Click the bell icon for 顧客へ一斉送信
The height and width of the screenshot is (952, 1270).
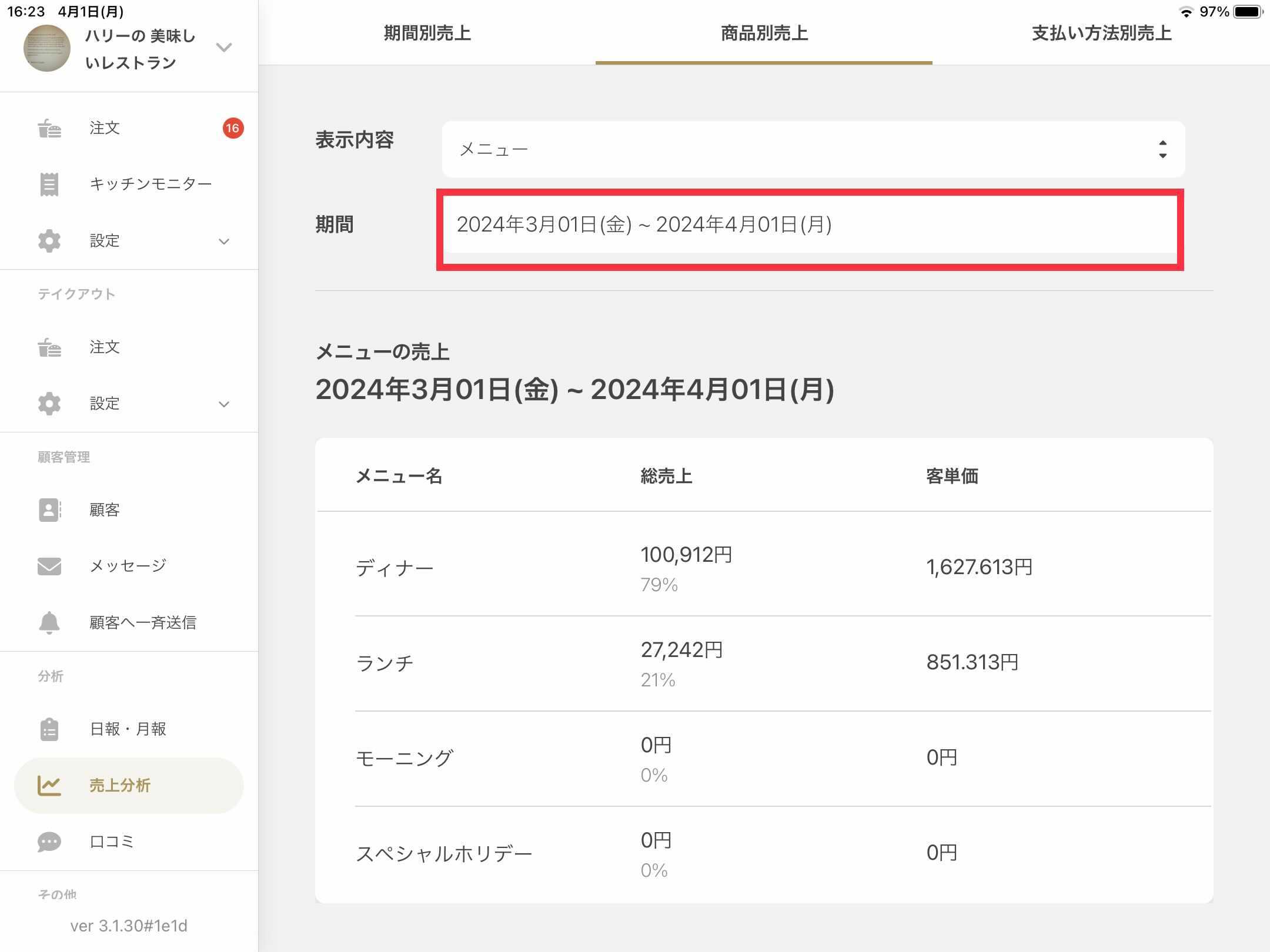pos(49,622)
